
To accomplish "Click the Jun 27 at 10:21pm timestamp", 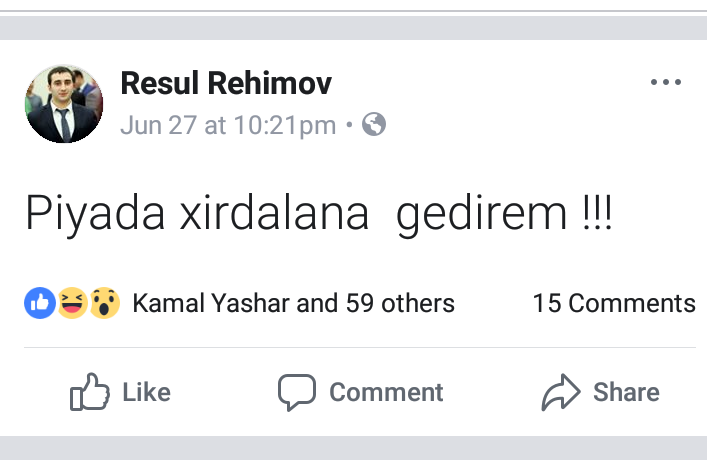I will [x=228, y=126].
